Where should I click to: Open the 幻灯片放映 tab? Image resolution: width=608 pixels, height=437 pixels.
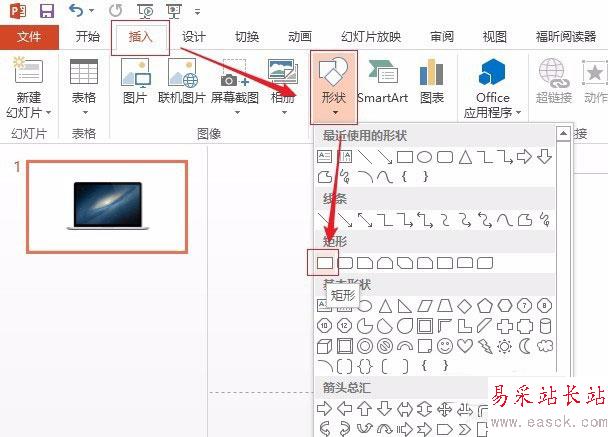[x=371, y=37]
